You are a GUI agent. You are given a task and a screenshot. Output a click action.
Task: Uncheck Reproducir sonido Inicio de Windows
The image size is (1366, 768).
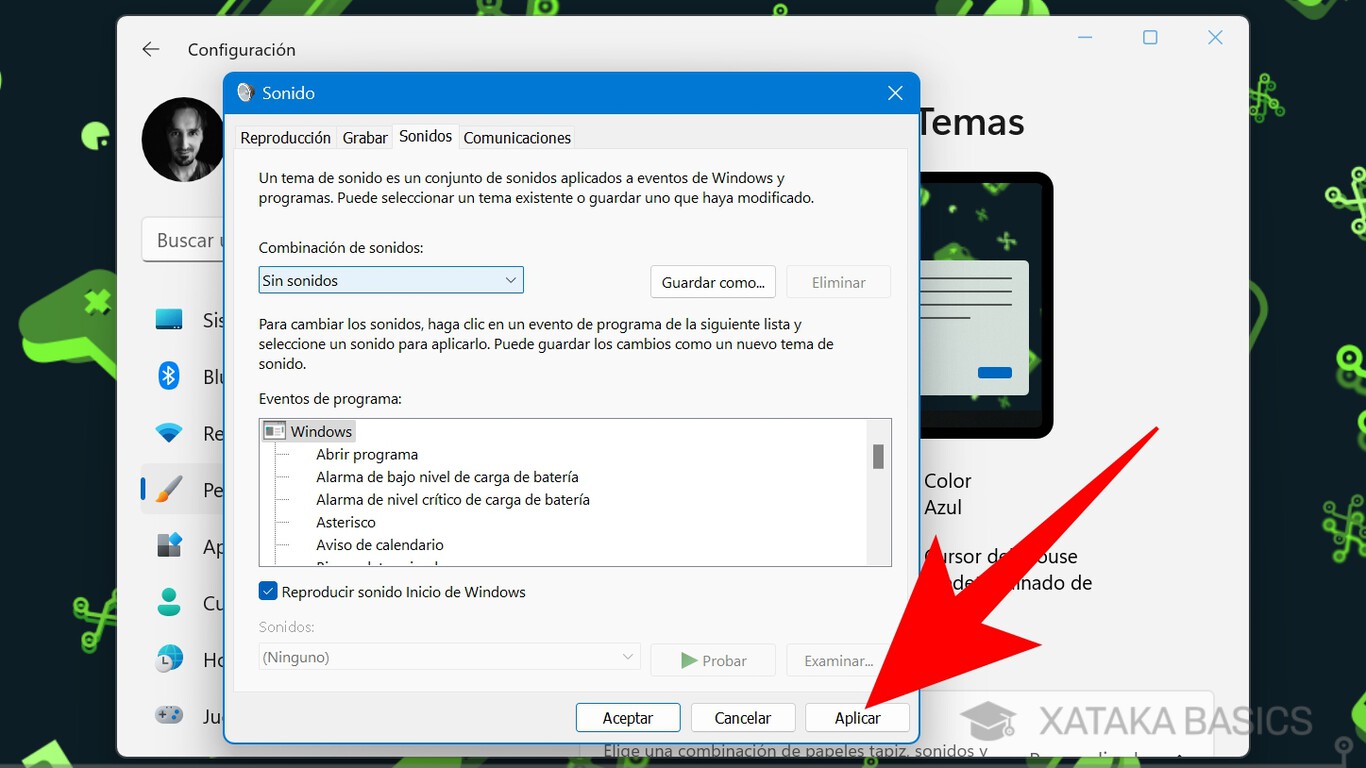click(x=268, y=591)
